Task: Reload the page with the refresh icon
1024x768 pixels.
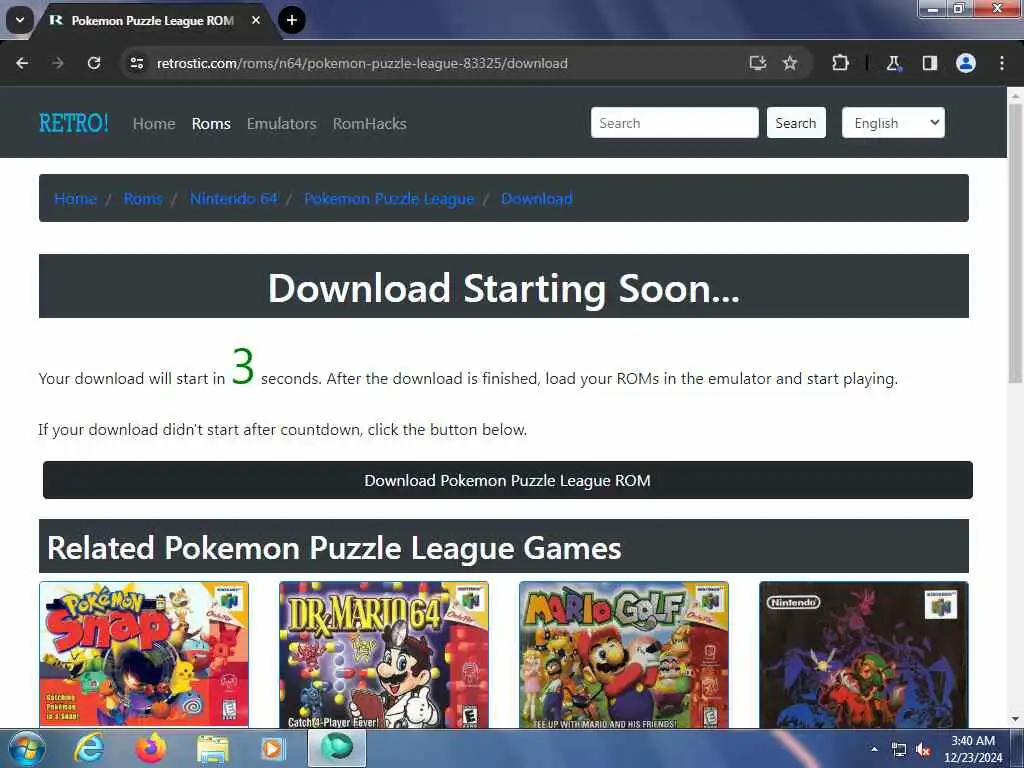Action: [x=94, y=63]
